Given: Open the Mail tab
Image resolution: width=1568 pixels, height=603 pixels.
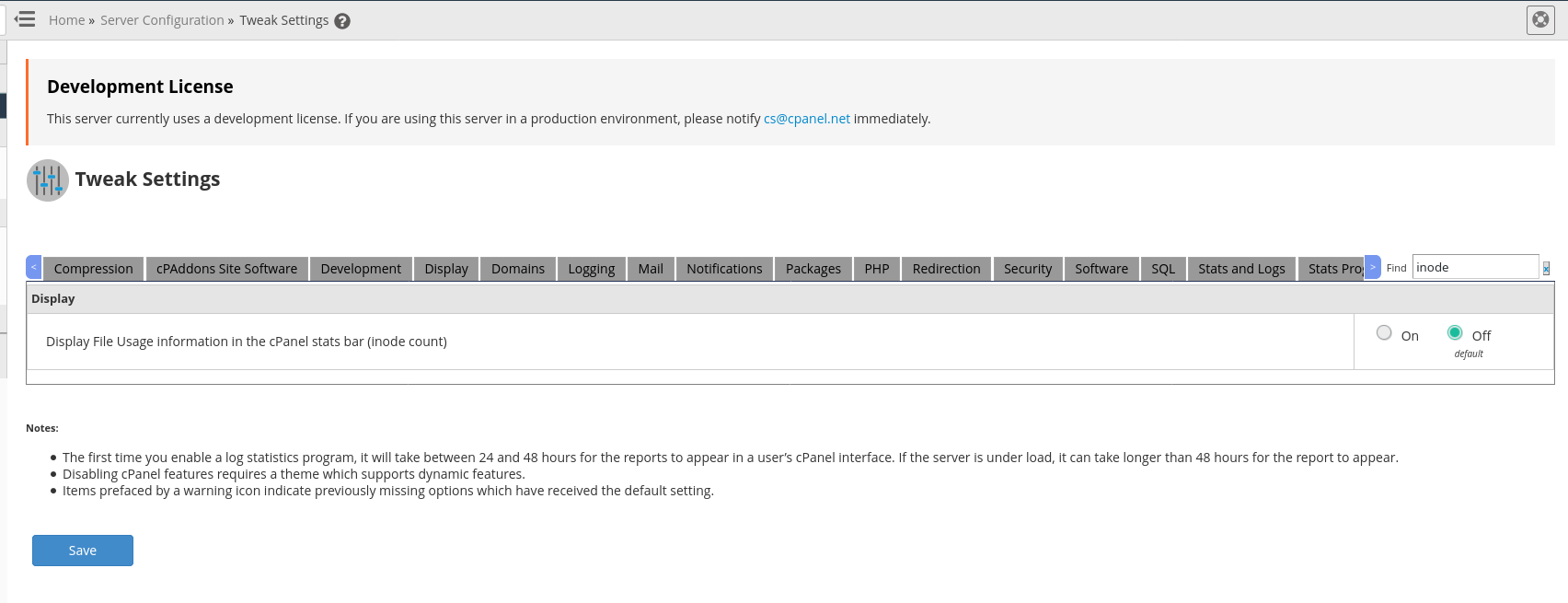Looking at the screenshot, I should click(651, 269).
